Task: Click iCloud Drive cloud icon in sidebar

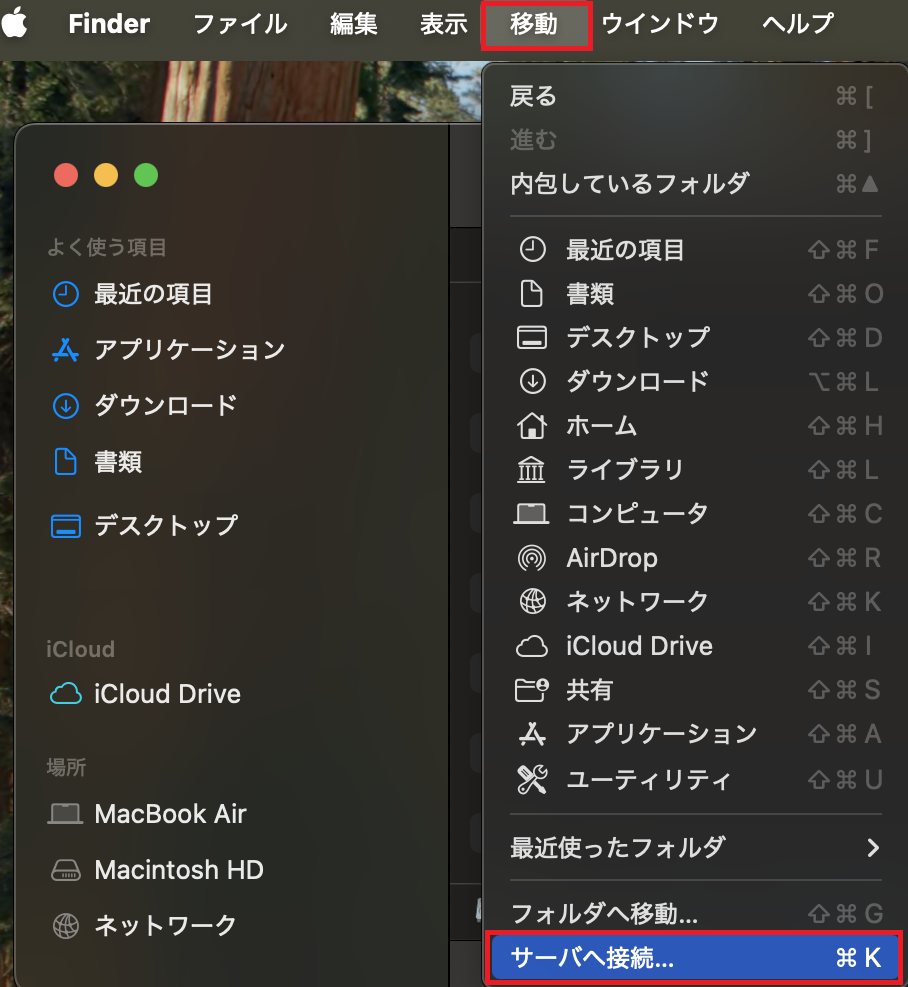Action: pyautogui.click(x=66, y=694)
